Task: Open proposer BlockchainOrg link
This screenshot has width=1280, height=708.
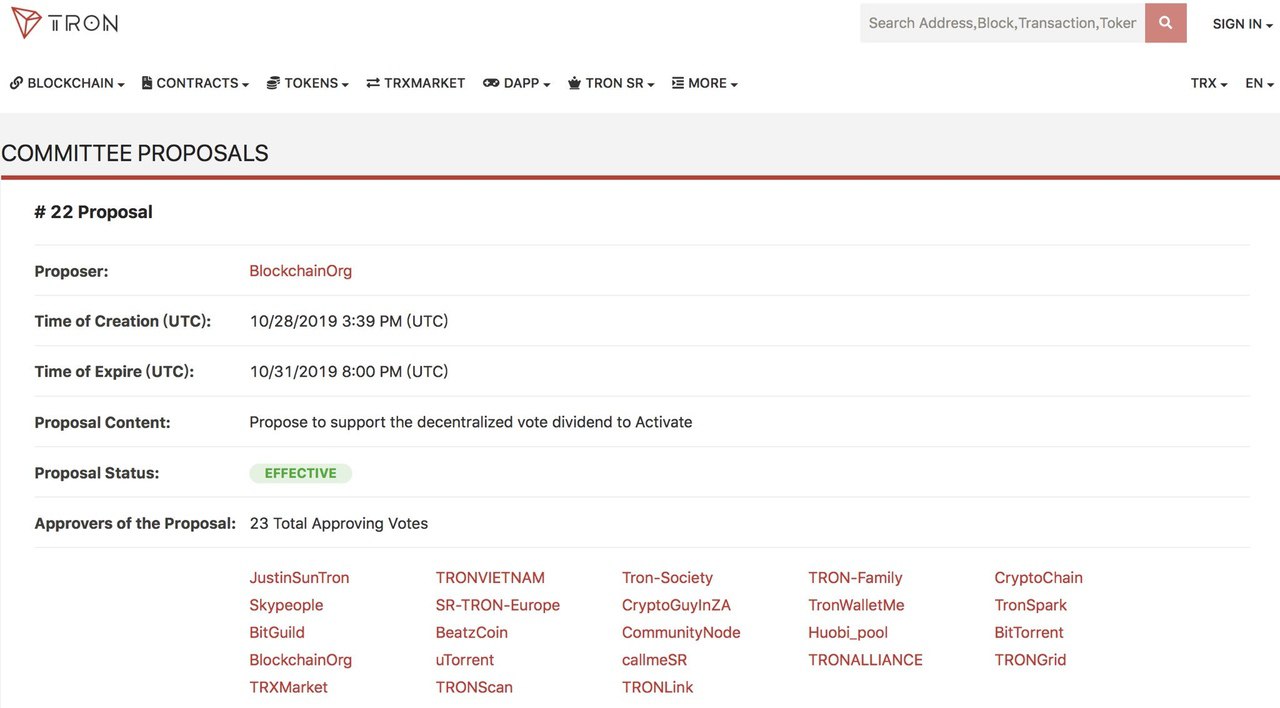Action: (300, 271)
